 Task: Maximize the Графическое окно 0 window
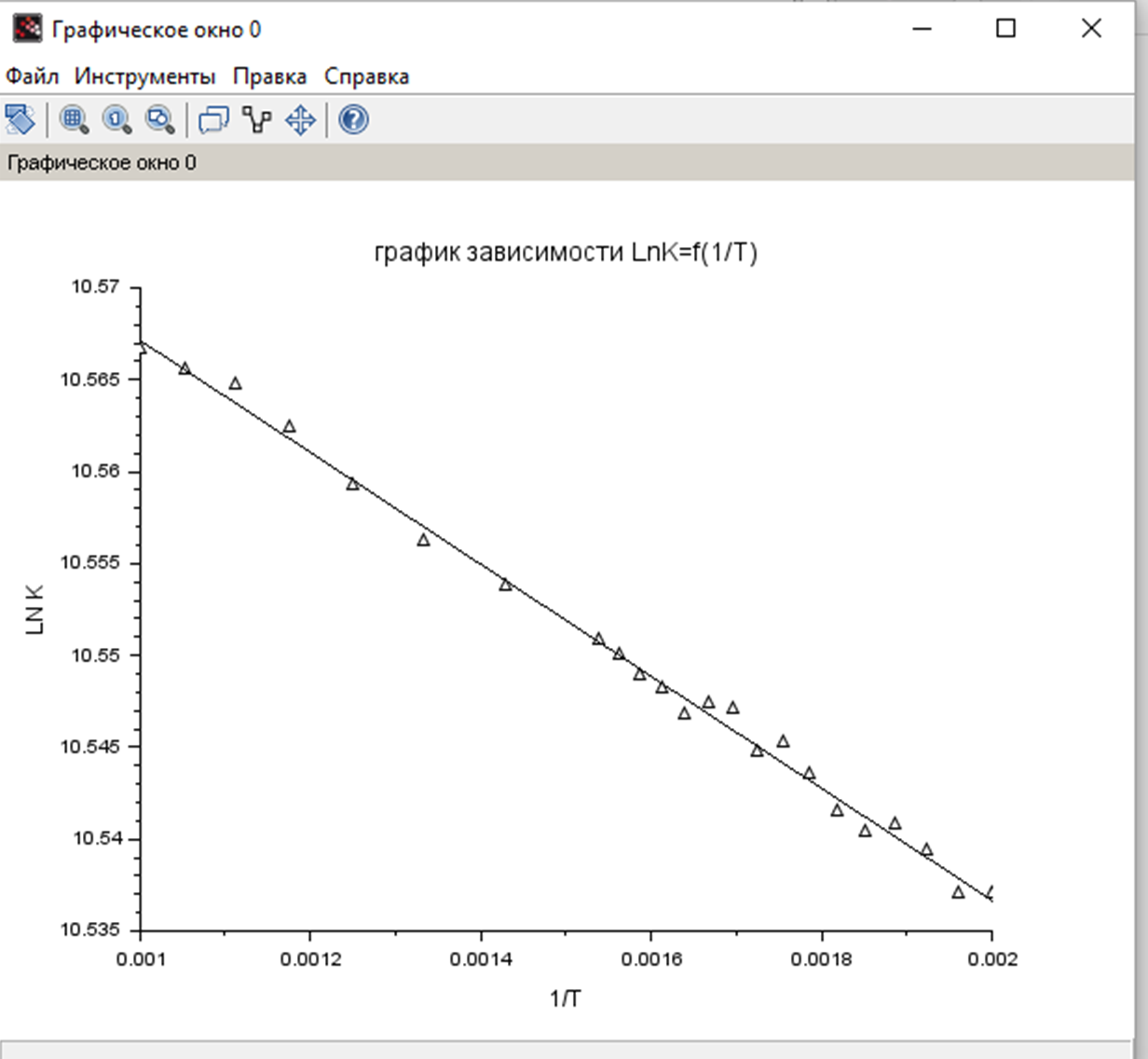[x=1005, y=29]
